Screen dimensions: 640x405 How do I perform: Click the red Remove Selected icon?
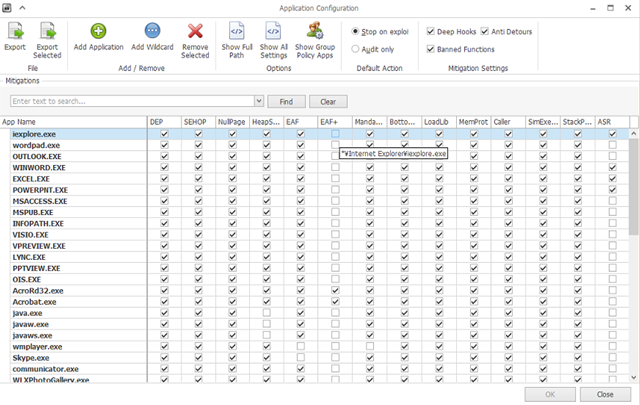(195, 31)
